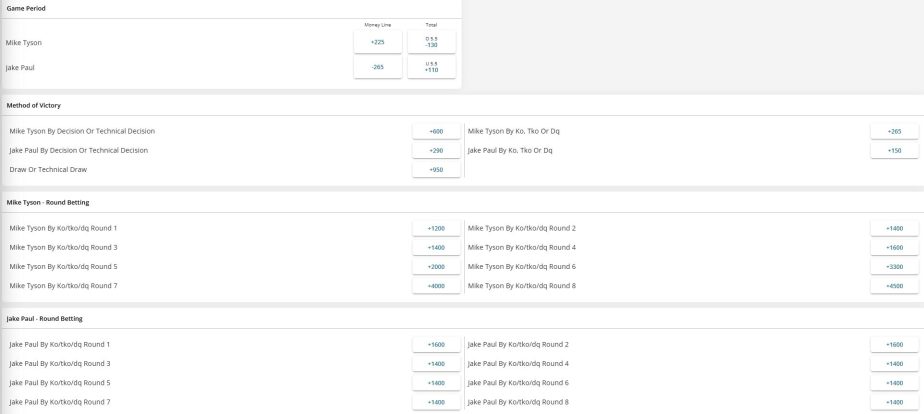Click 'Mike Tyson By Ko, Tko Or Dq' label
This screenshot has width=924, height=414.
pyautogui.click(x=514, y=131)
